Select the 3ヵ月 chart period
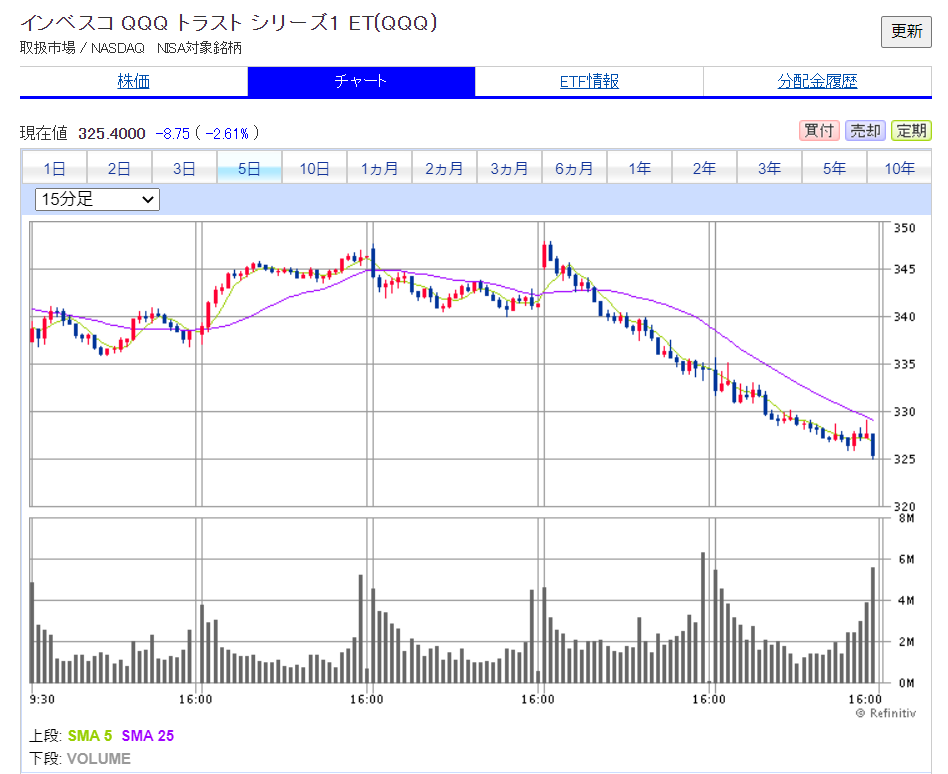948x774 pixels. tap(509, 168)
